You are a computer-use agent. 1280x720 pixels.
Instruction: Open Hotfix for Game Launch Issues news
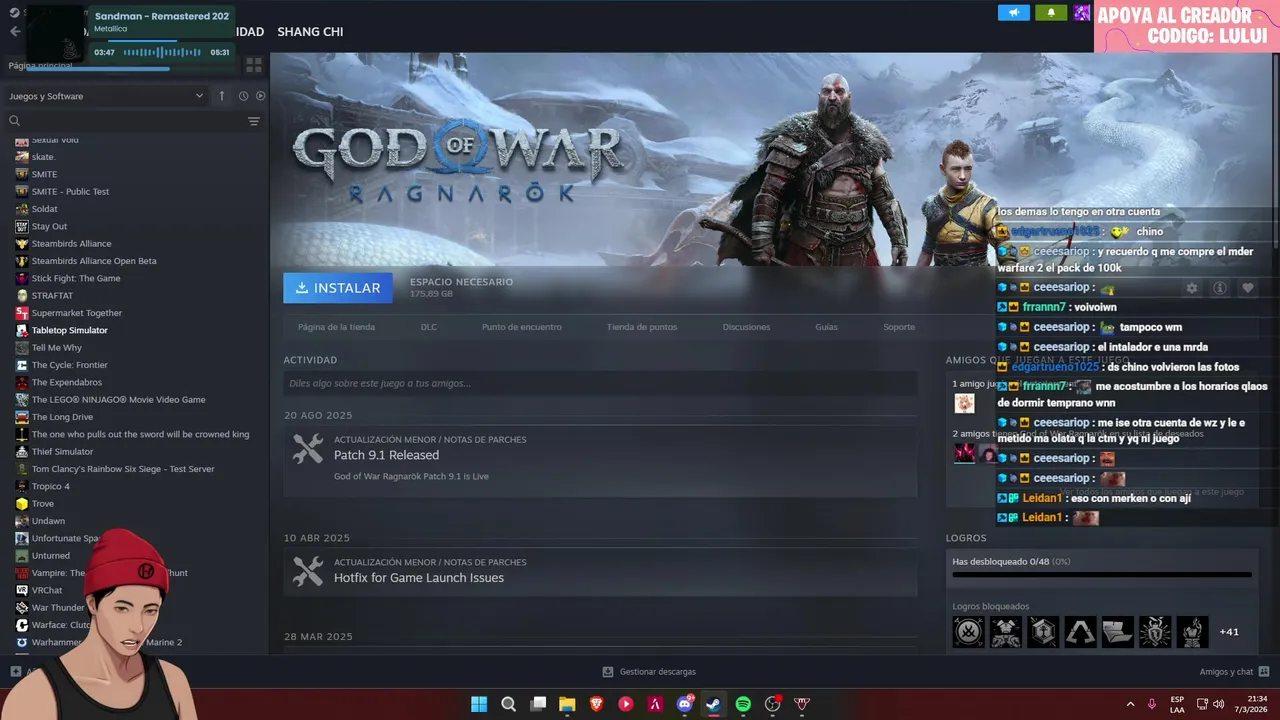click(x=419, y=578)
